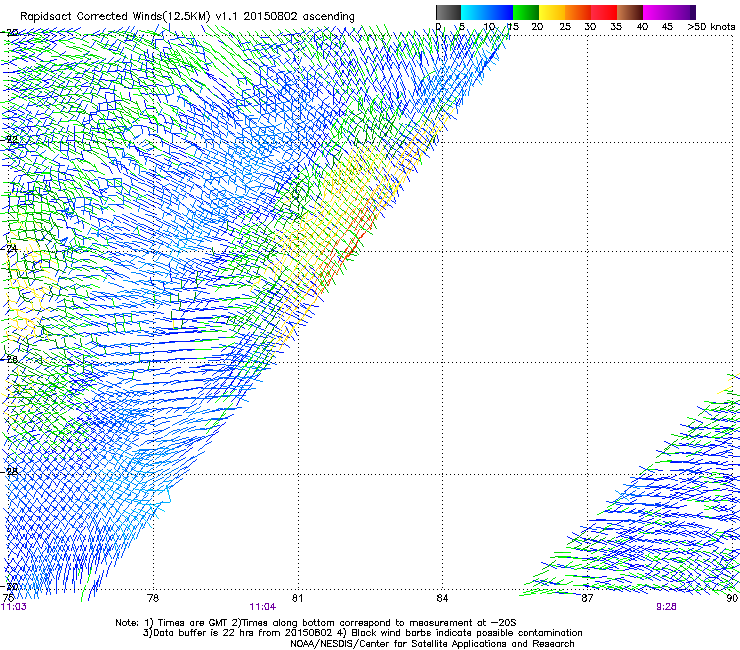Click the latitude label '-28'
This screenshot has width=740, height=650.
(x=9, y=471)
